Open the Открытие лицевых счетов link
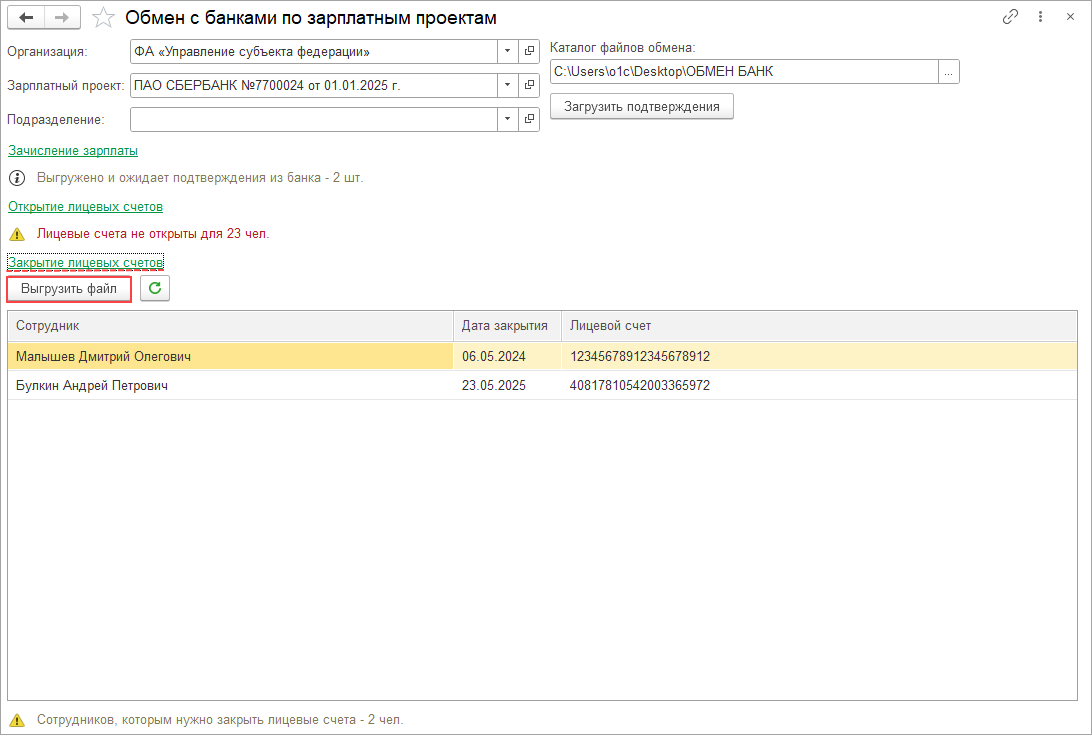This screenshot has height=735, width=1092. pyautogui.click(x=85, y=206)
